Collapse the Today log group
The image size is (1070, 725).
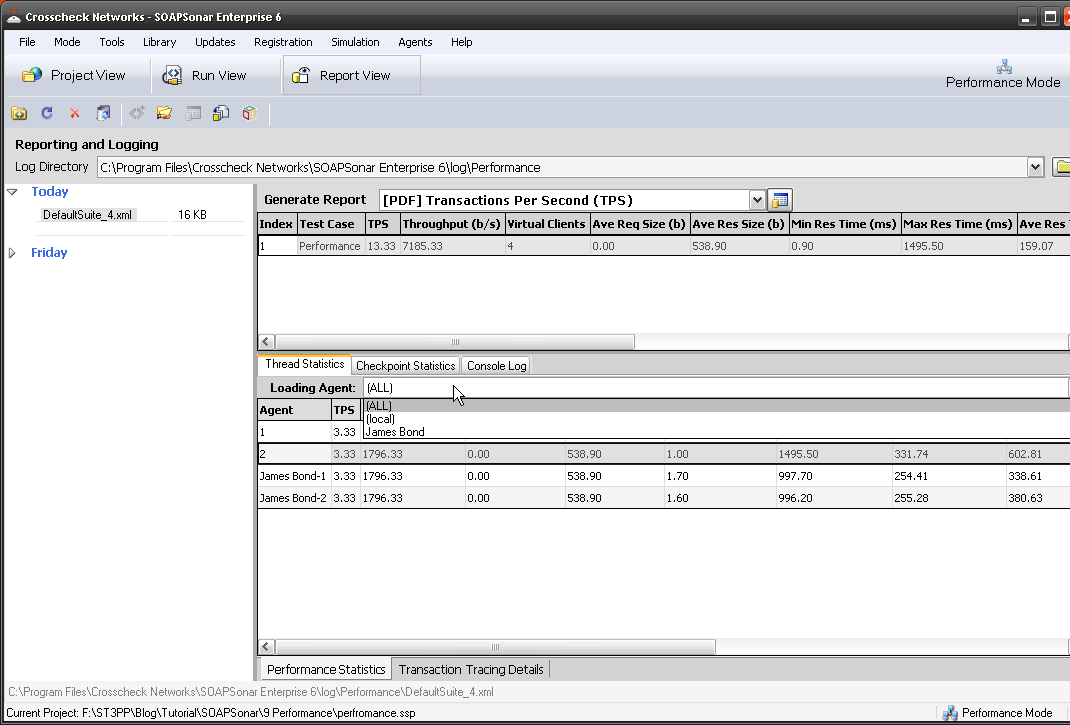[12, 192]
